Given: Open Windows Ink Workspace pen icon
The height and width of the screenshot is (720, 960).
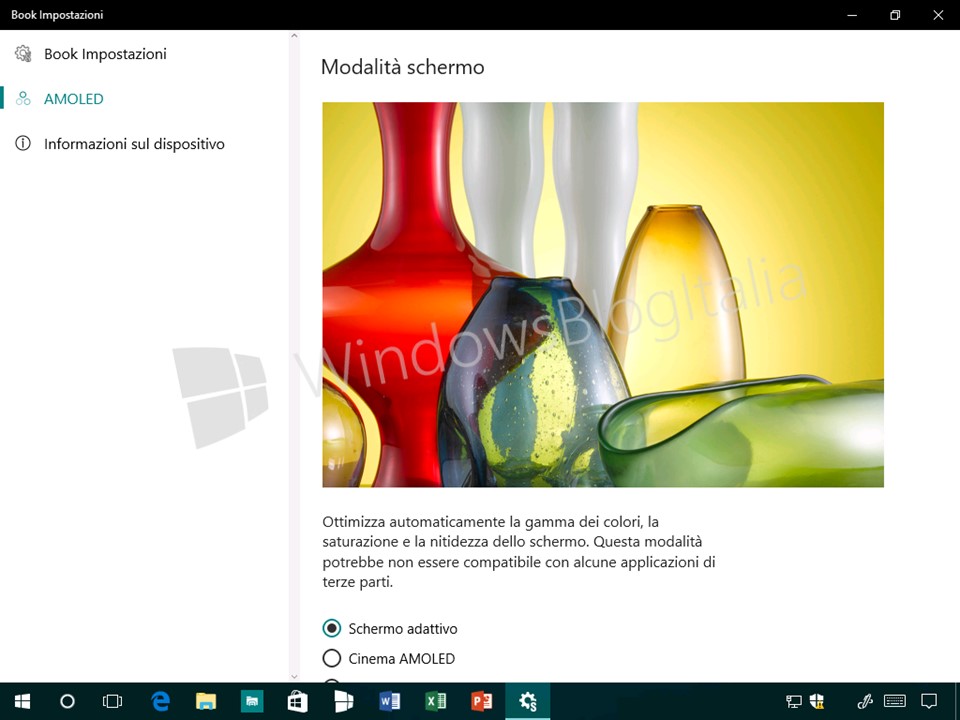Looking at the screenshot, I should 864,701.
